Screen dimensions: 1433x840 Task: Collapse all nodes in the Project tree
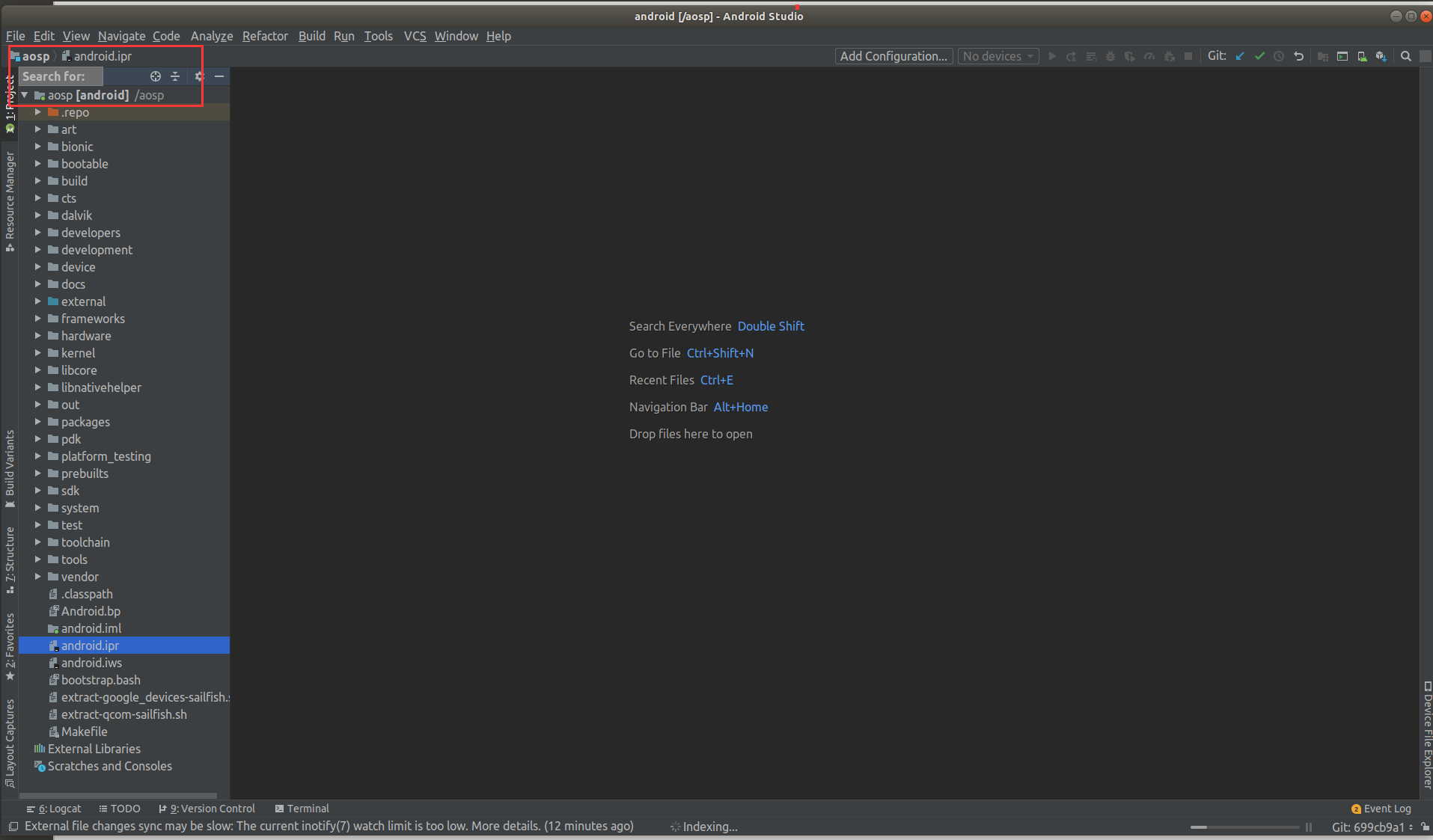pyautogui.click(x=175, y=76)
